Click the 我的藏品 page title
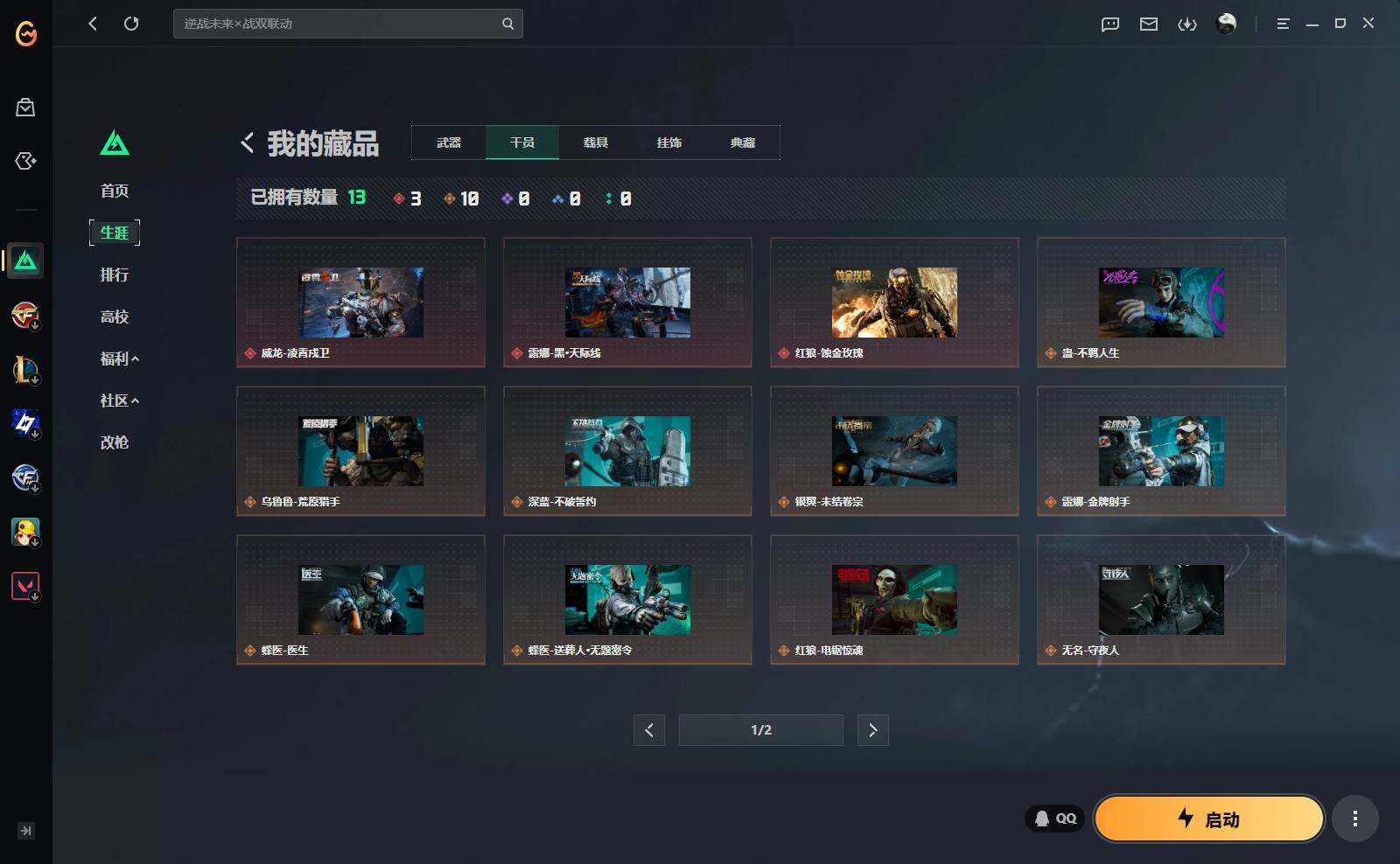This screenshot has height=864, width=1400. pos(323,143)
